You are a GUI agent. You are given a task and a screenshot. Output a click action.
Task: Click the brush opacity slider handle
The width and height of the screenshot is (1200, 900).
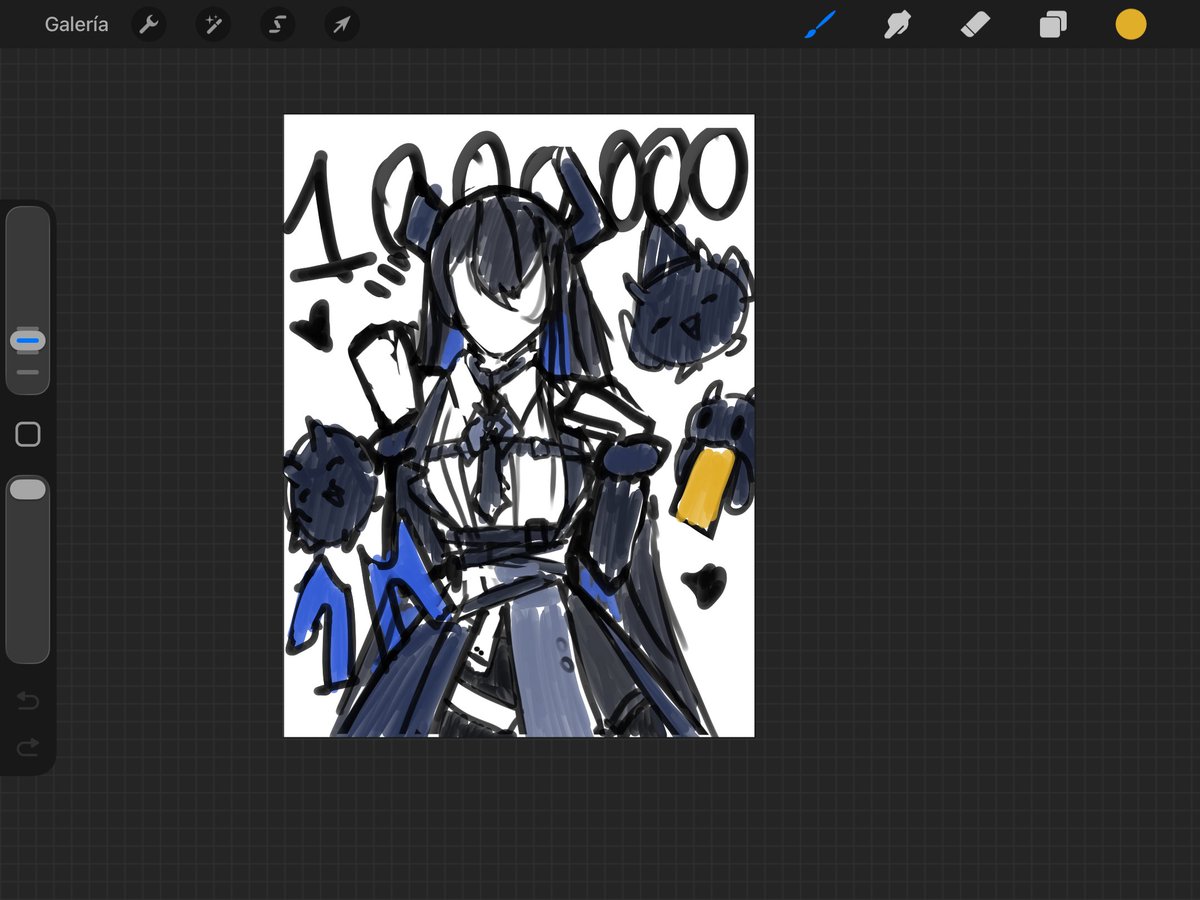[x=28, y=489]
